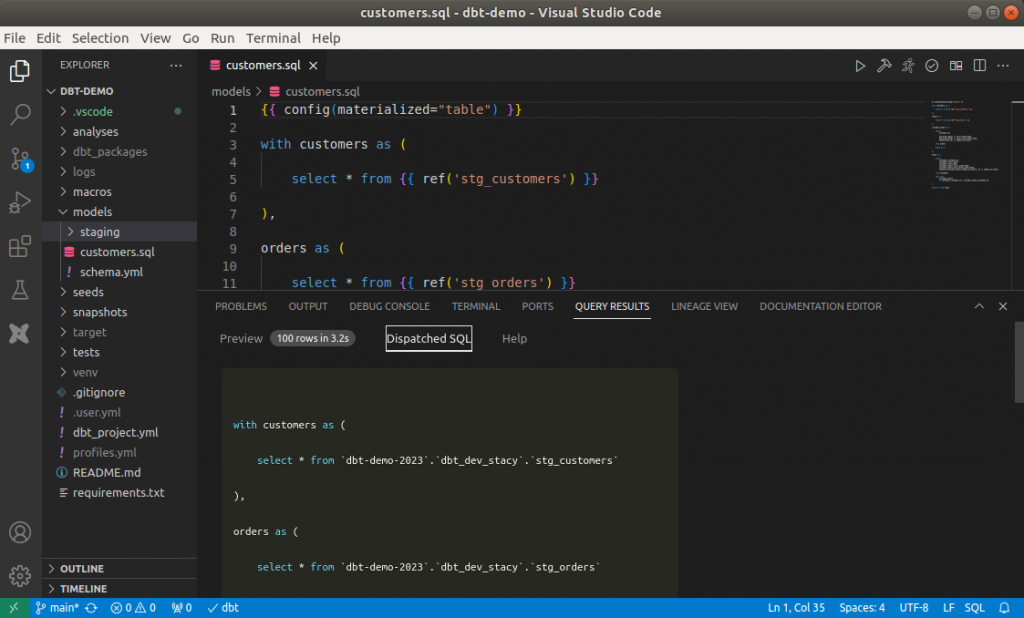This screenshot has height=618, width=1024.
Task: Open the Testing flask view
Action: pos(20,289)
